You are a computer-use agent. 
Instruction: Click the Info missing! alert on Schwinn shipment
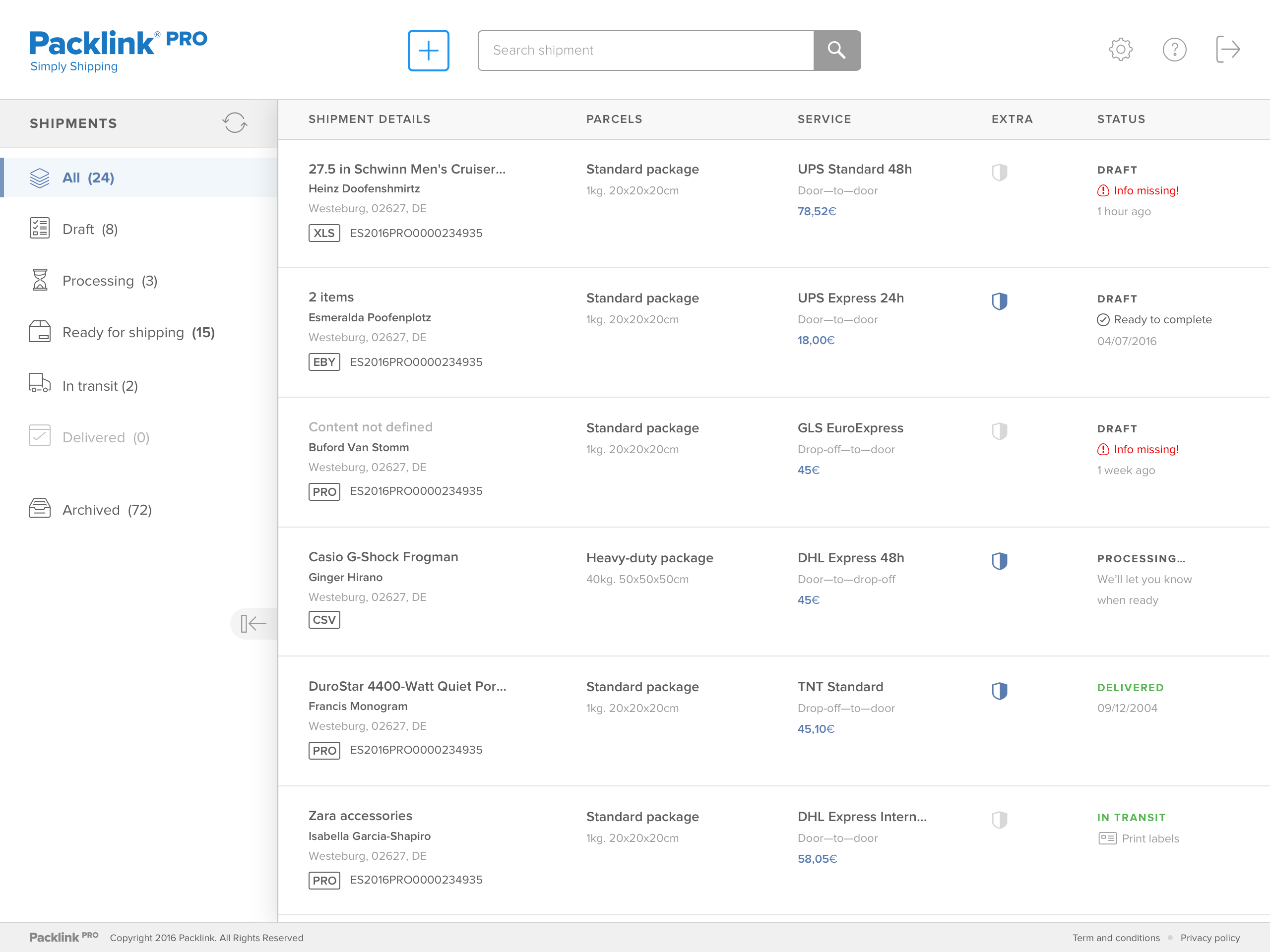[1145, 190]
